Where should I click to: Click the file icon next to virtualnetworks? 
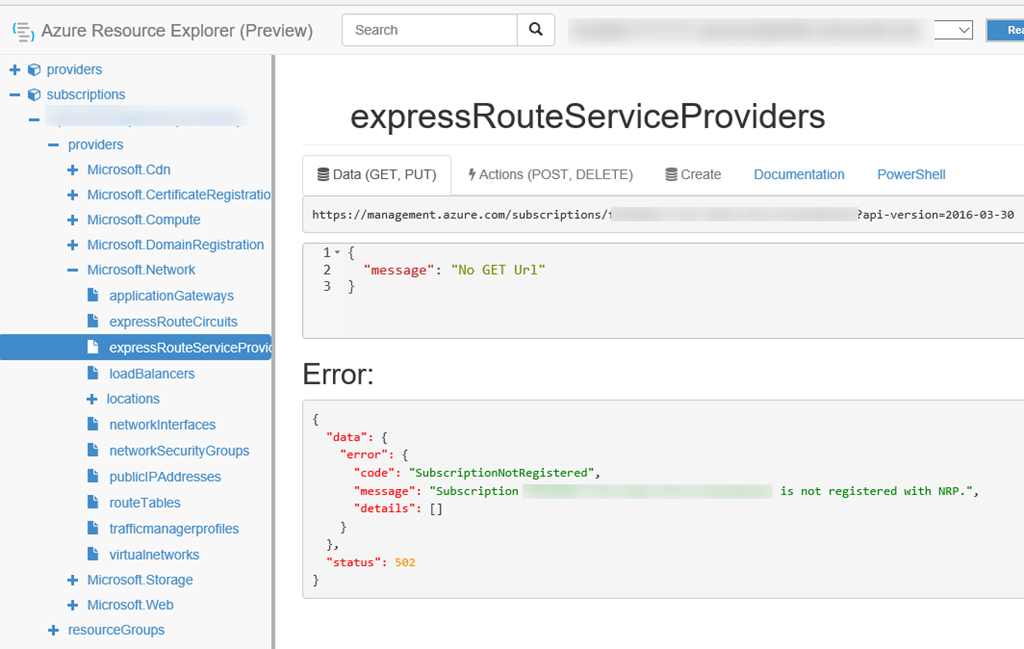93,555
